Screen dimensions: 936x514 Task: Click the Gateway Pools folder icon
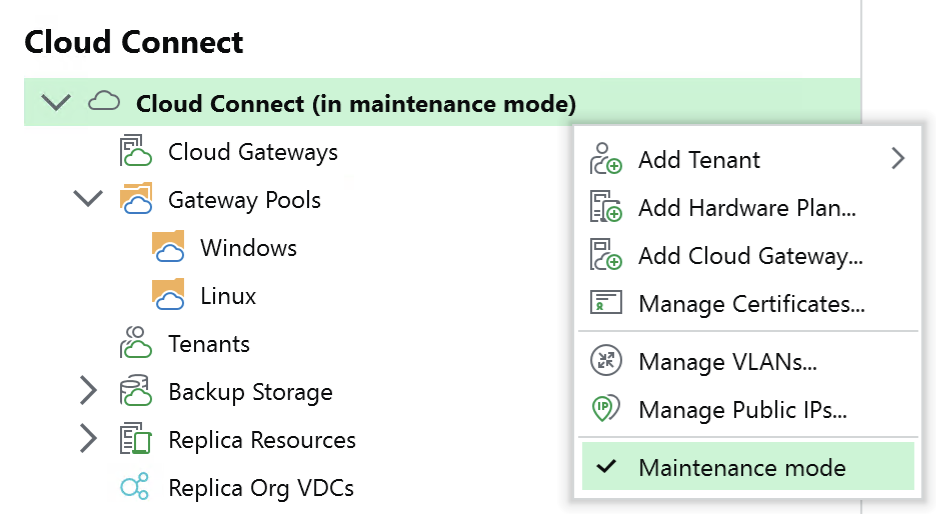136,198
